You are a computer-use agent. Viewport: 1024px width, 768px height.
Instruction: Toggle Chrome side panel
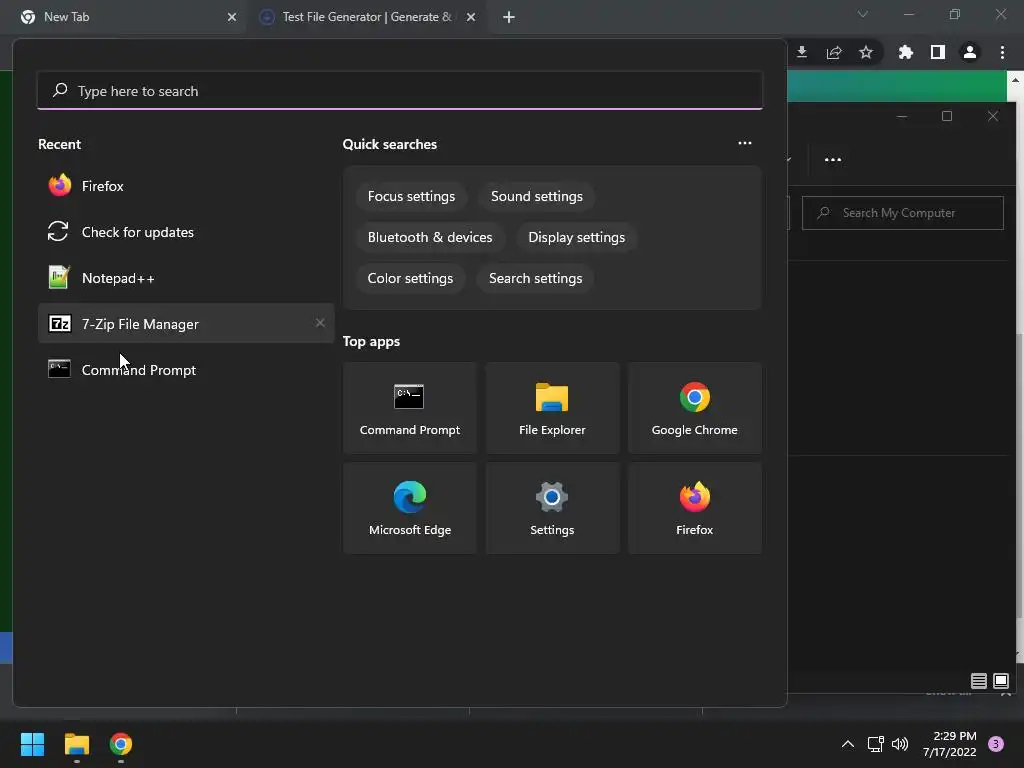pyautogui.click(x=938, y=52)
